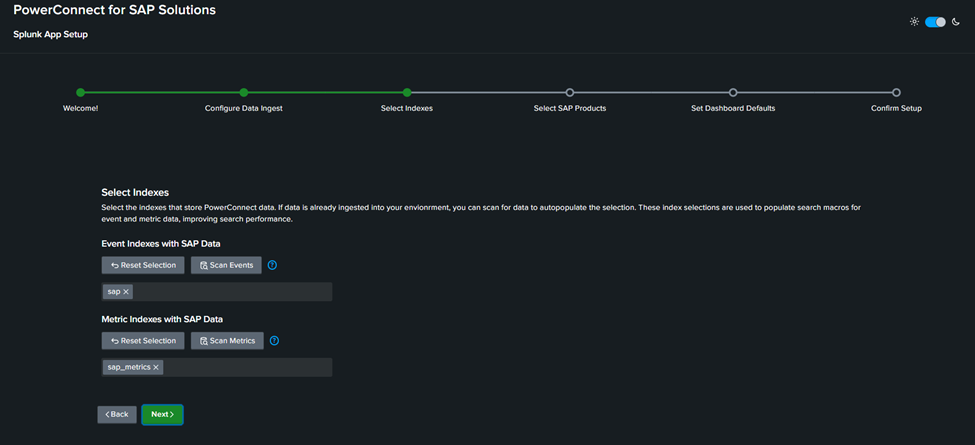Click the sun light-mode icon
The width and height of the screenshot is (975, 445).
914,22
